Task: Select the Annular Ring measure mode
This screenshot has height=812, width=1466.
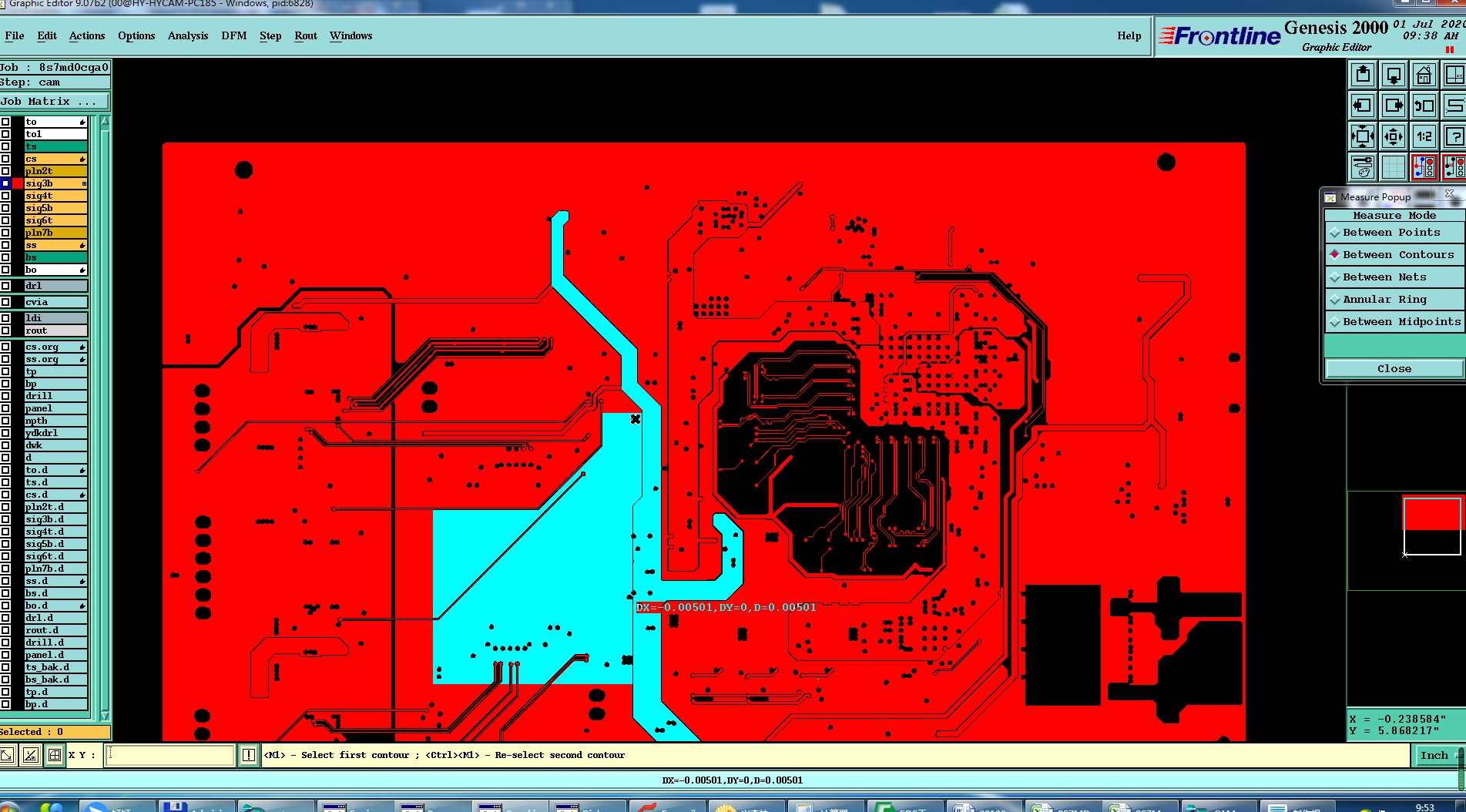Action: coord(1394,300)
